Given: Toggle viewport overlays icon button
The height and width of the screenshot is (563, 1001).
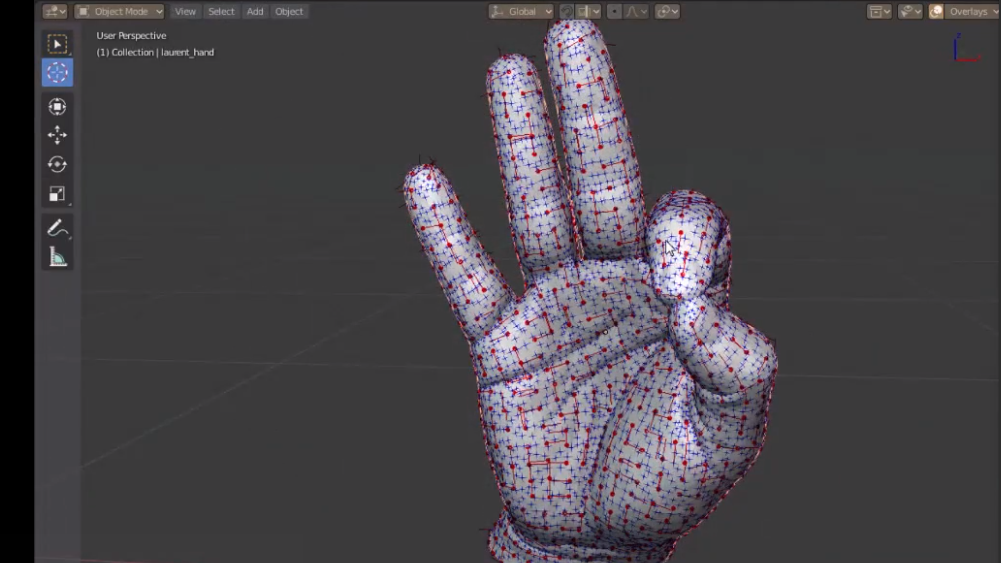Looking at the screenshot, I should (936, 12).
